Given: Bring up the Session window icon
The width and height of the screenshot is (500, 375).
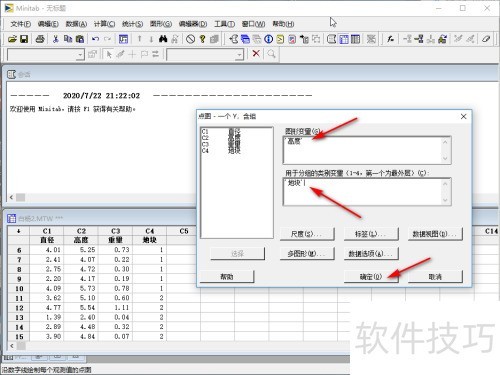Looking at the screenshot, I should 331,39.
